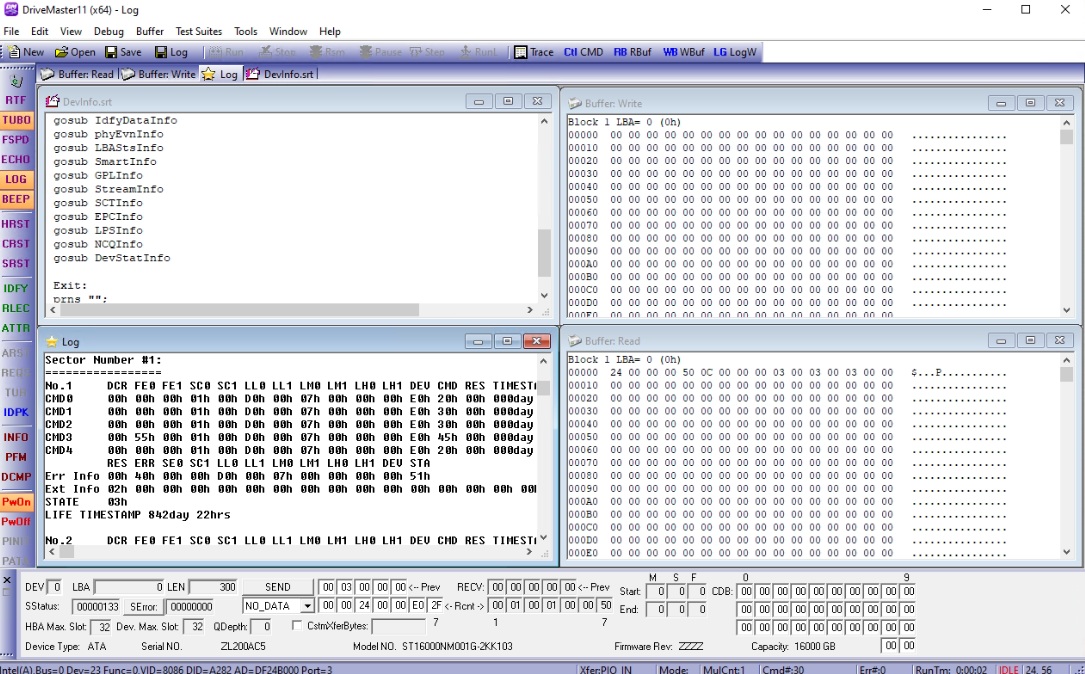Image resolution: width=1085 pixels, height=674 pixels.
Task: Switch to the DevInfo.srt tab
Action: click(280, 74)
